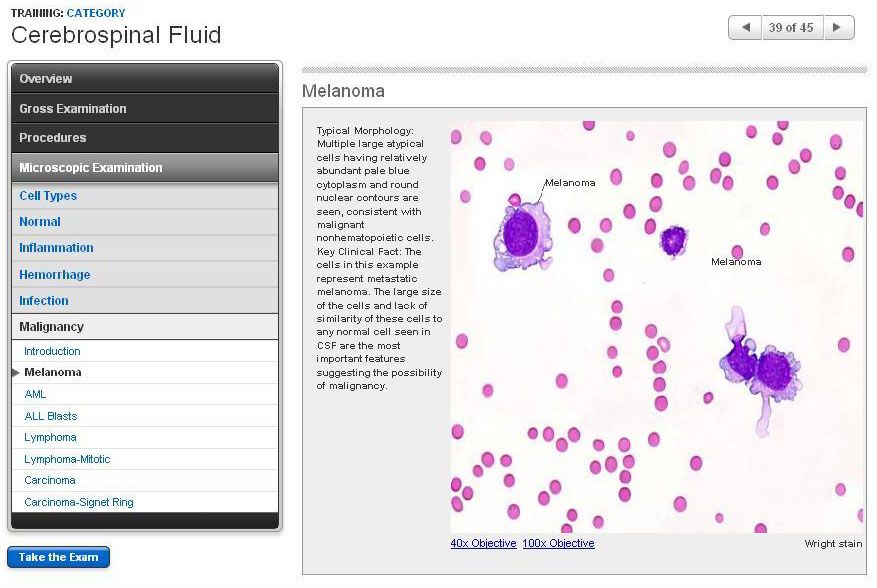This screenshot has height=588, width=877.
Task: Click the CATEGORY breadcrumb link
Action: [x=96, y=13]
